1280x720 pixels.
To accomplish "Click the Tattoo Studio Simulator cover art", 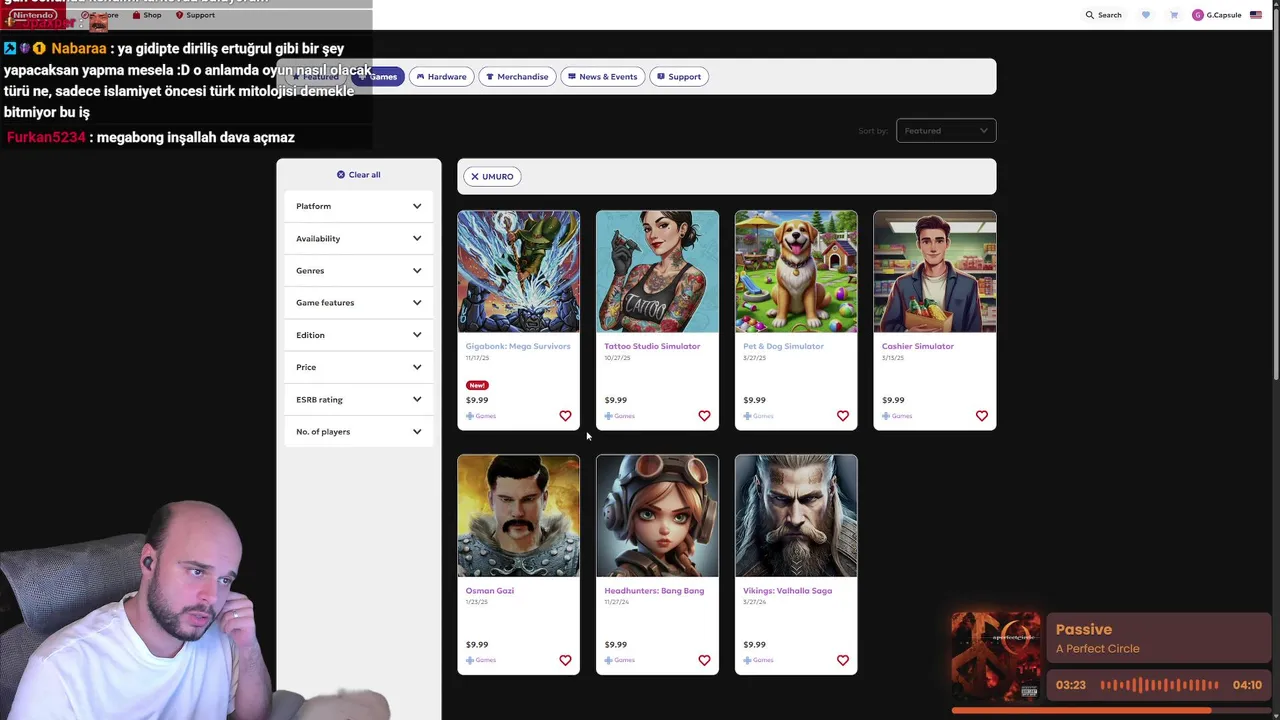I will 657,271.
